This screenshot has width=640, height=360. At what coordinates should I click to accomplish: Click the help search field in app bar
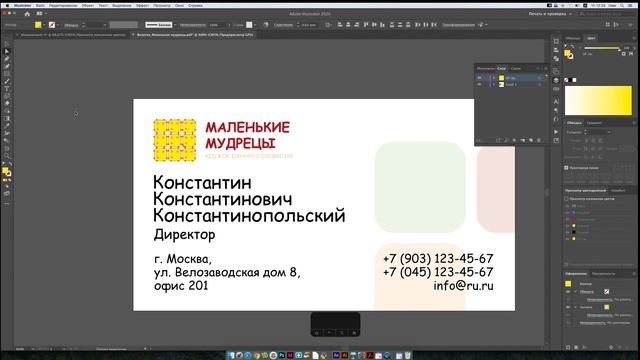coord(607,14)
